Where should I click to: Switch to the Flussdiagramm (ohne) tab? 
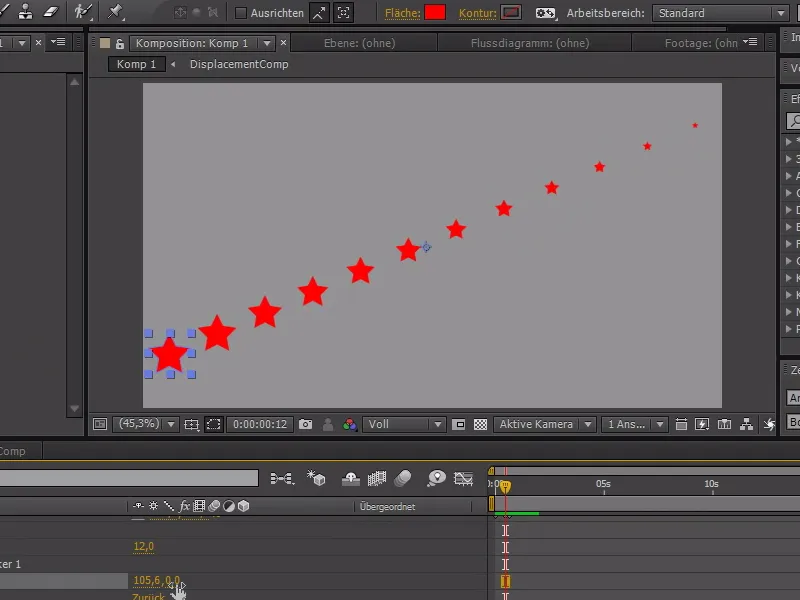click(x=530, y=43)
